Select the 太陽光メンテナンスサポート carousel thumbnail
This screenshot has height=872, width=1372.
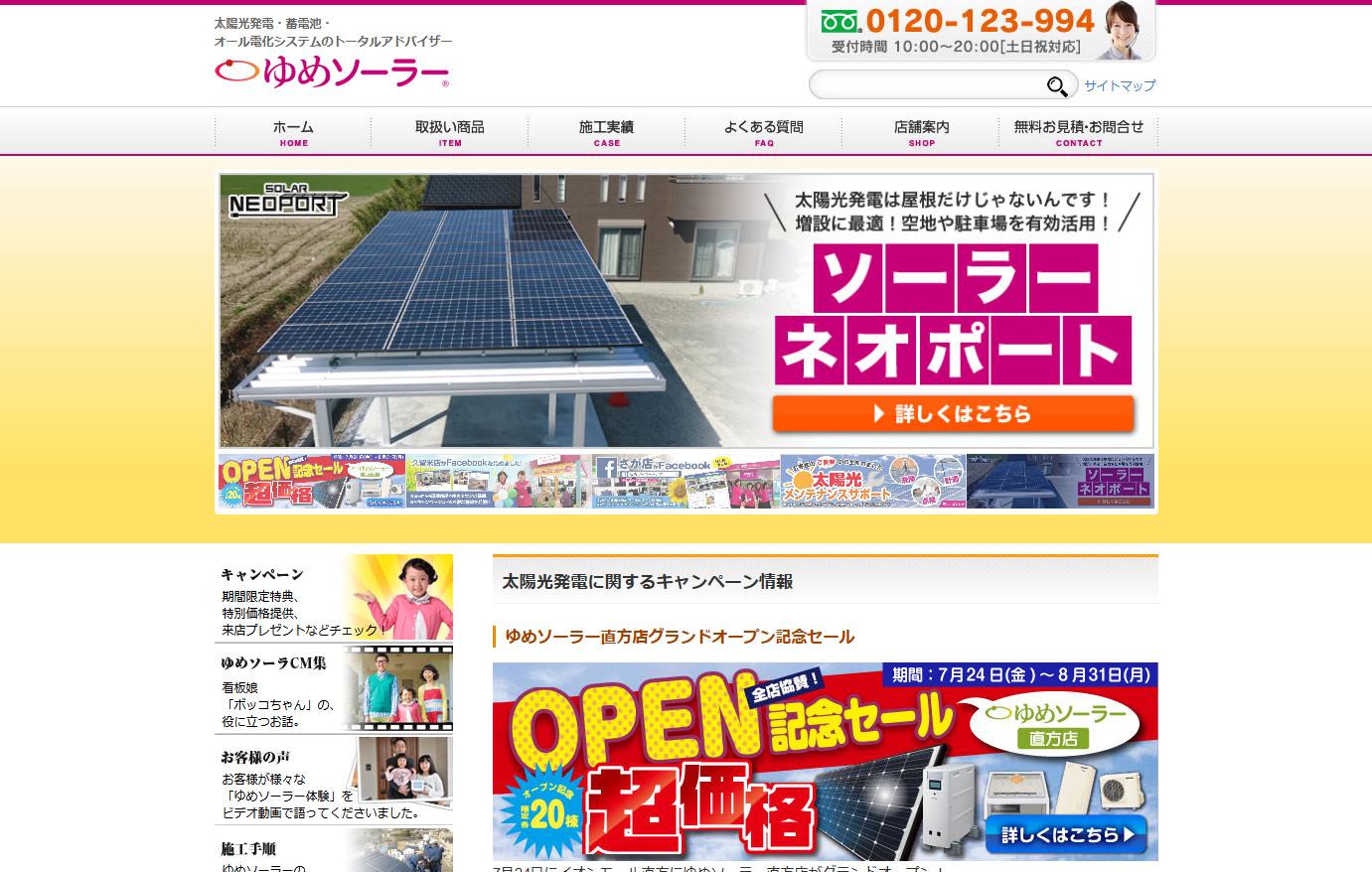tap(872, 482)
